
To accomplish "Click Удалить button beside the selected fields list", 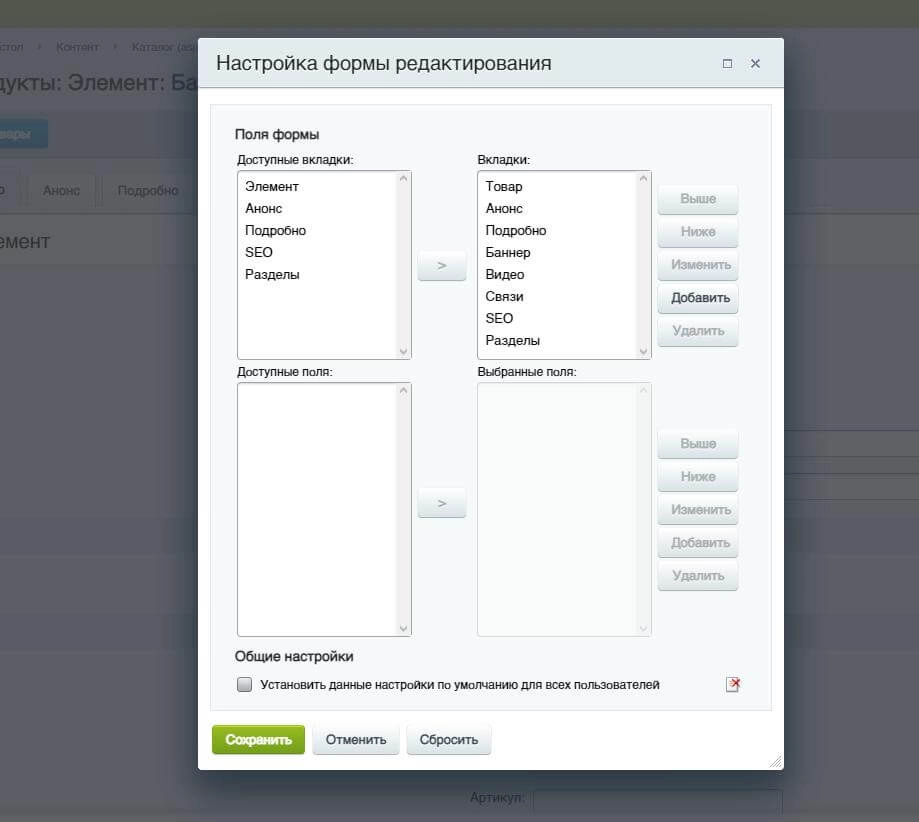I will coord(698,576).
